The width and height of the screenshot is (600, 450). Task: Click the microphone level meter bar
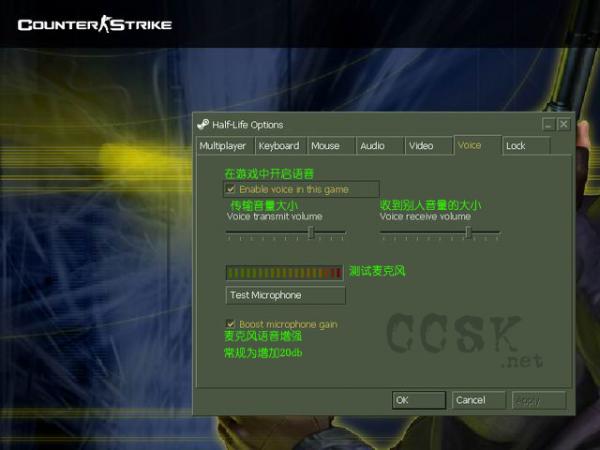(284, 273)
